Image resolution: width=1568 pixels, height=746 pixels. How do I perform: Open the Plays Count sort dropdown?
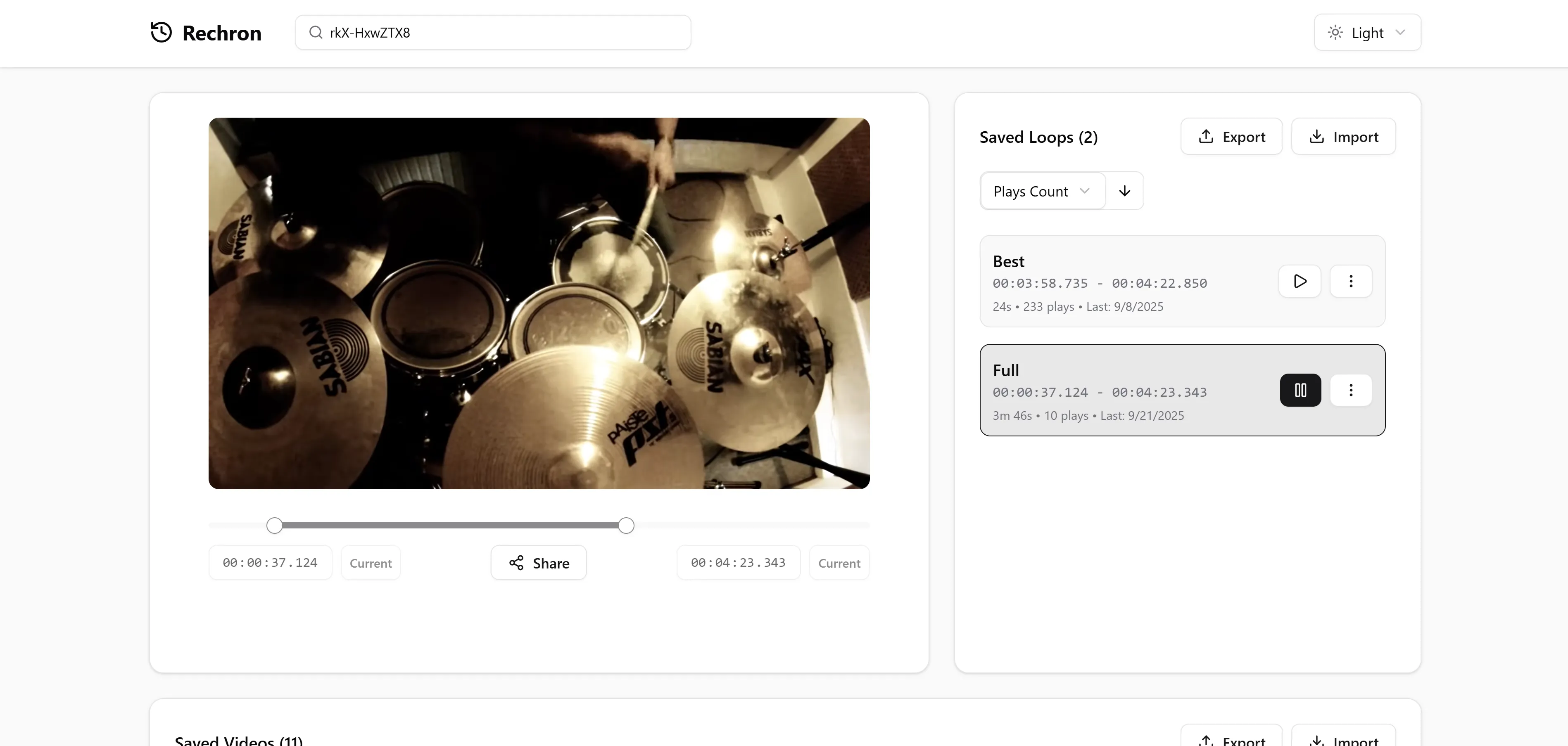click(1042, 191)
